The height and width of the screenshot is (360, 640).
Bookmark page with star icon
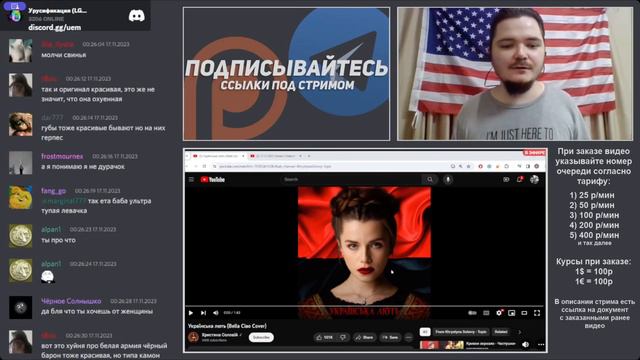click(468, 166)
